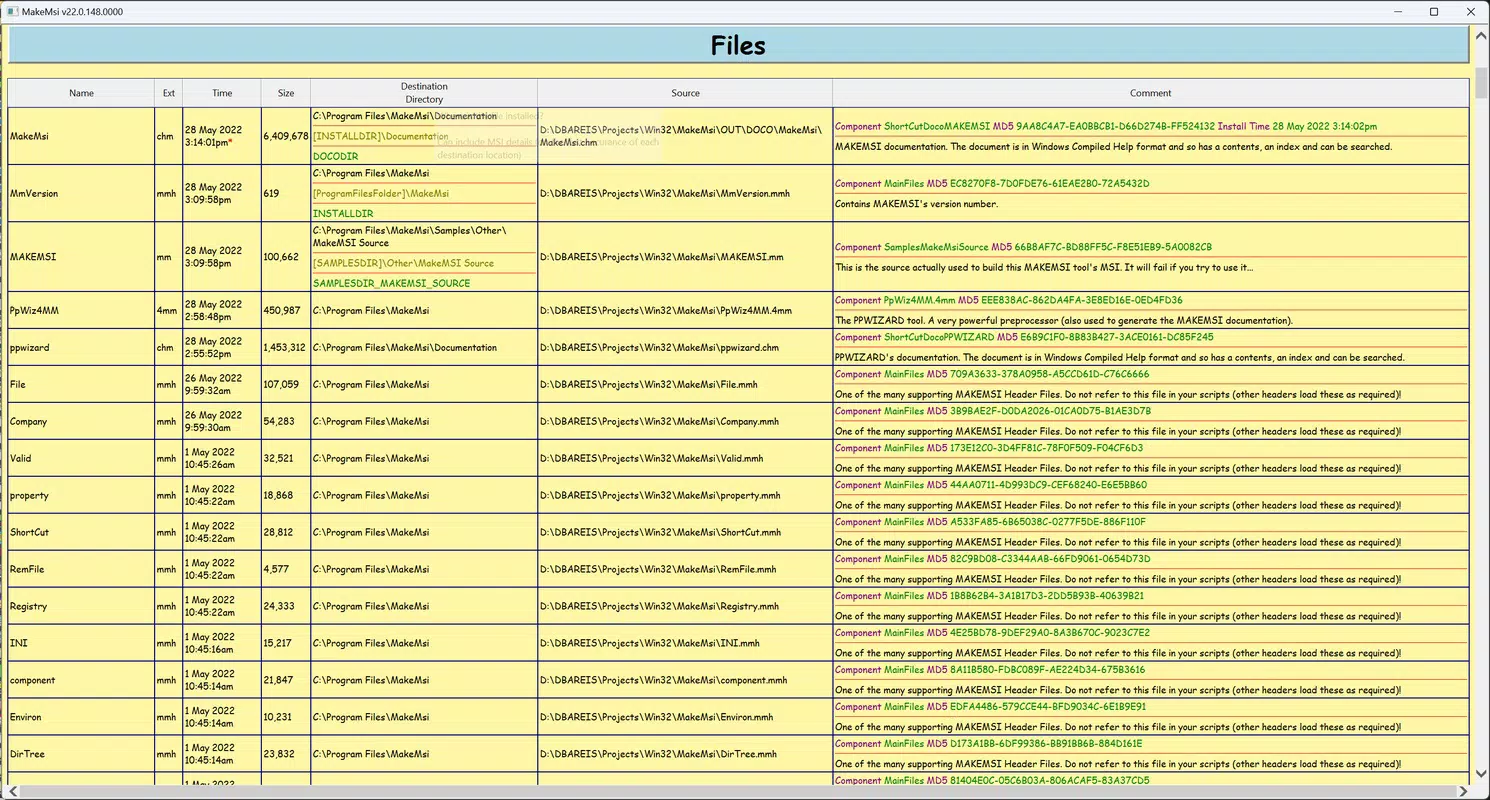Viewport: 1490px width, 800px height.
Task: Select the RemFile name cell
Action: (x=81, y=569)
